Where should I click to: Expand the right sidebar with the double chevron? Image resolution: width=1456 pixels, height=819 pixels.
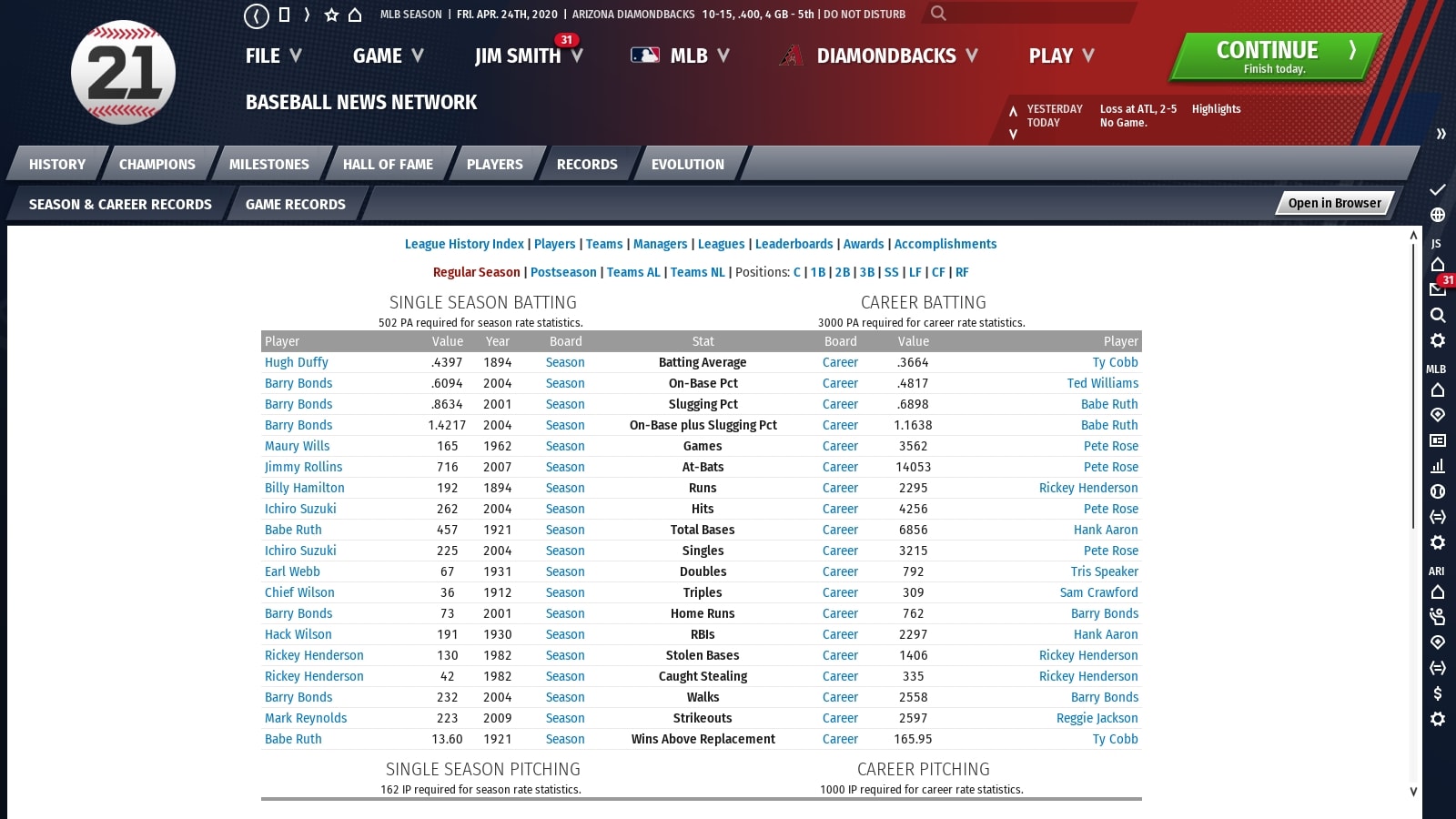pyautogui.click(x=1441, y=134)
